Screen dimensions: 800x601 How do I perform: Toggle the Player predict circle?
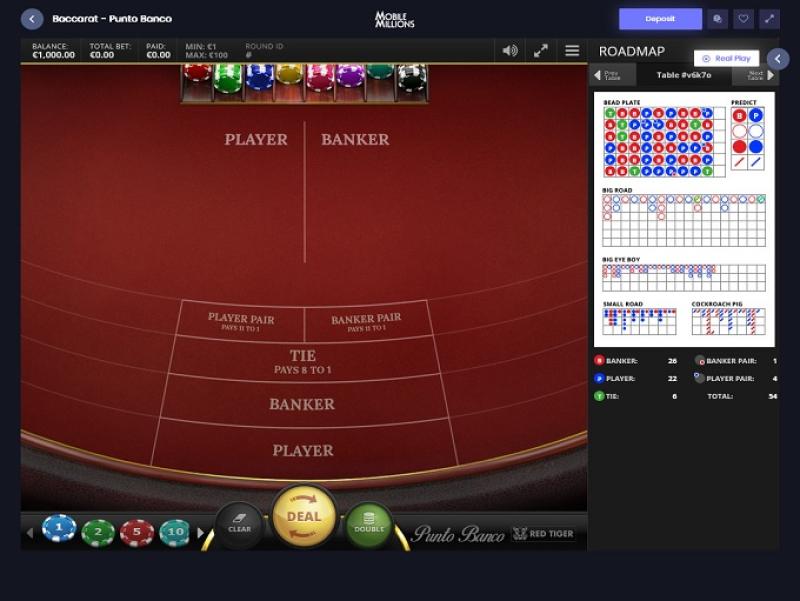point(756,116)
